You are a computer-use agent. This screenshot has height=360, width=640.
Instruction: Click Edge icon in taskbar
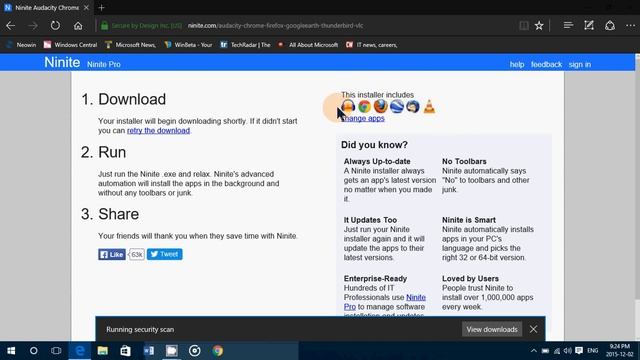click(x=80, y=351)
